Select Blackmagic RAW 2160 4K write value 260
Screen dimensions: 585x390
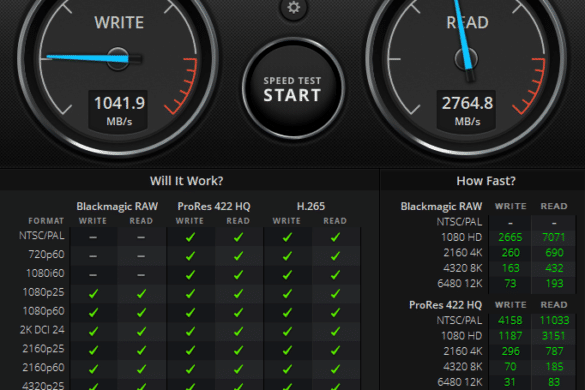pos(510,253)
